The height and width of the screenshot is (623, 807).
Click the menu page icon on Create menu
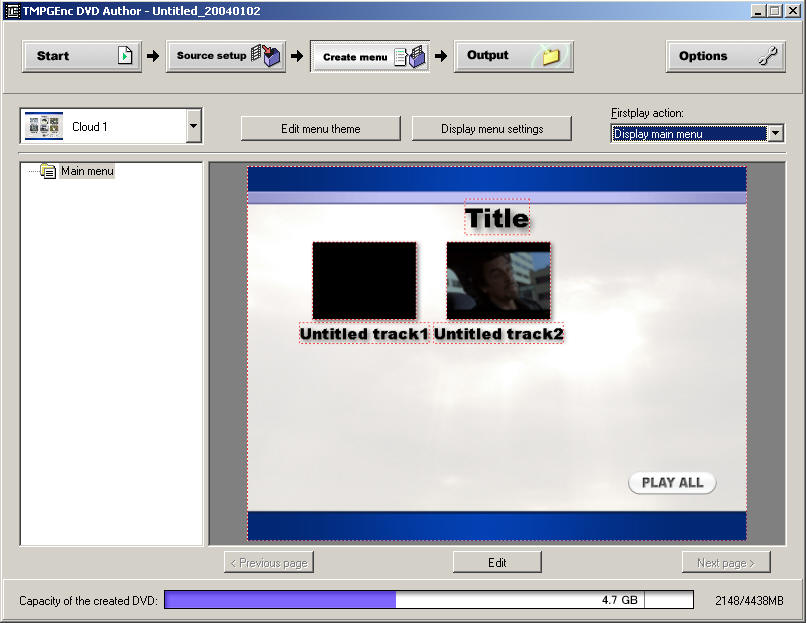point(410,56)
